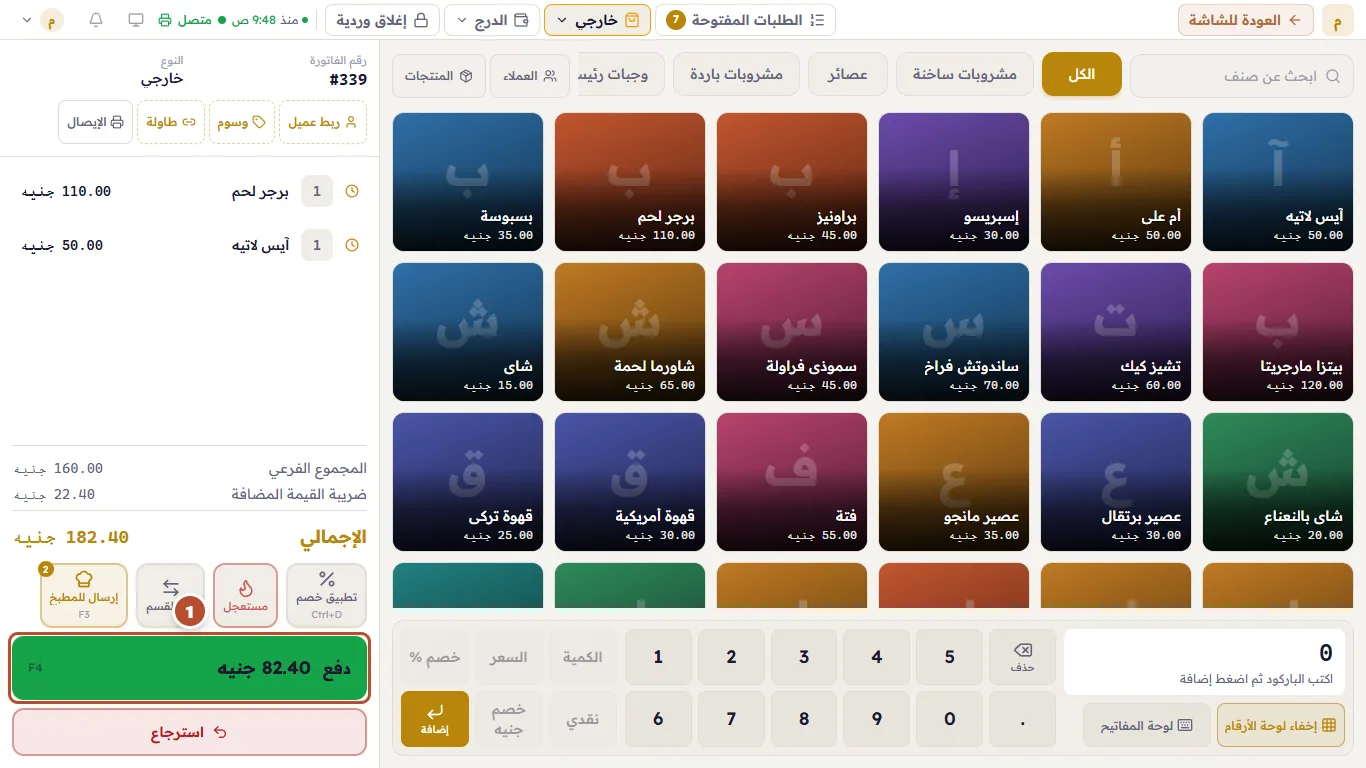Viewport: 1366px width, 768px height.
Task: Focus the barcode entry field showing 0
Action: [x=1205, y=662]
